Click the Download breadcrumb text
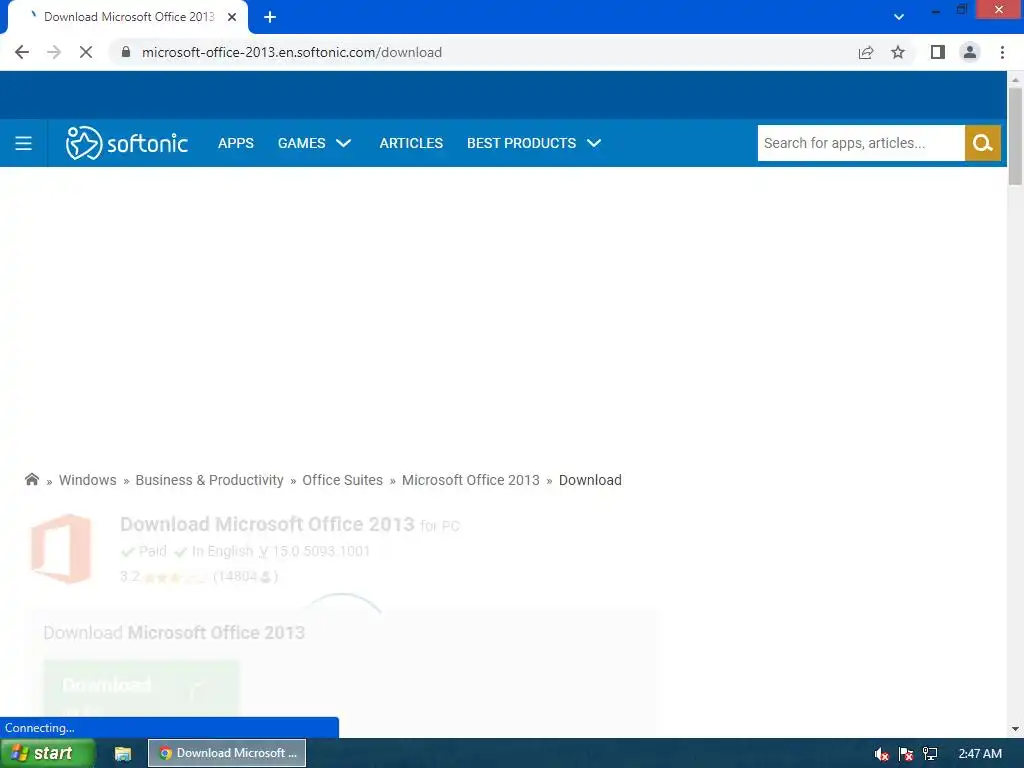Image resolution: width=1024 pixels, height=768 pixels. coord(590,480)
